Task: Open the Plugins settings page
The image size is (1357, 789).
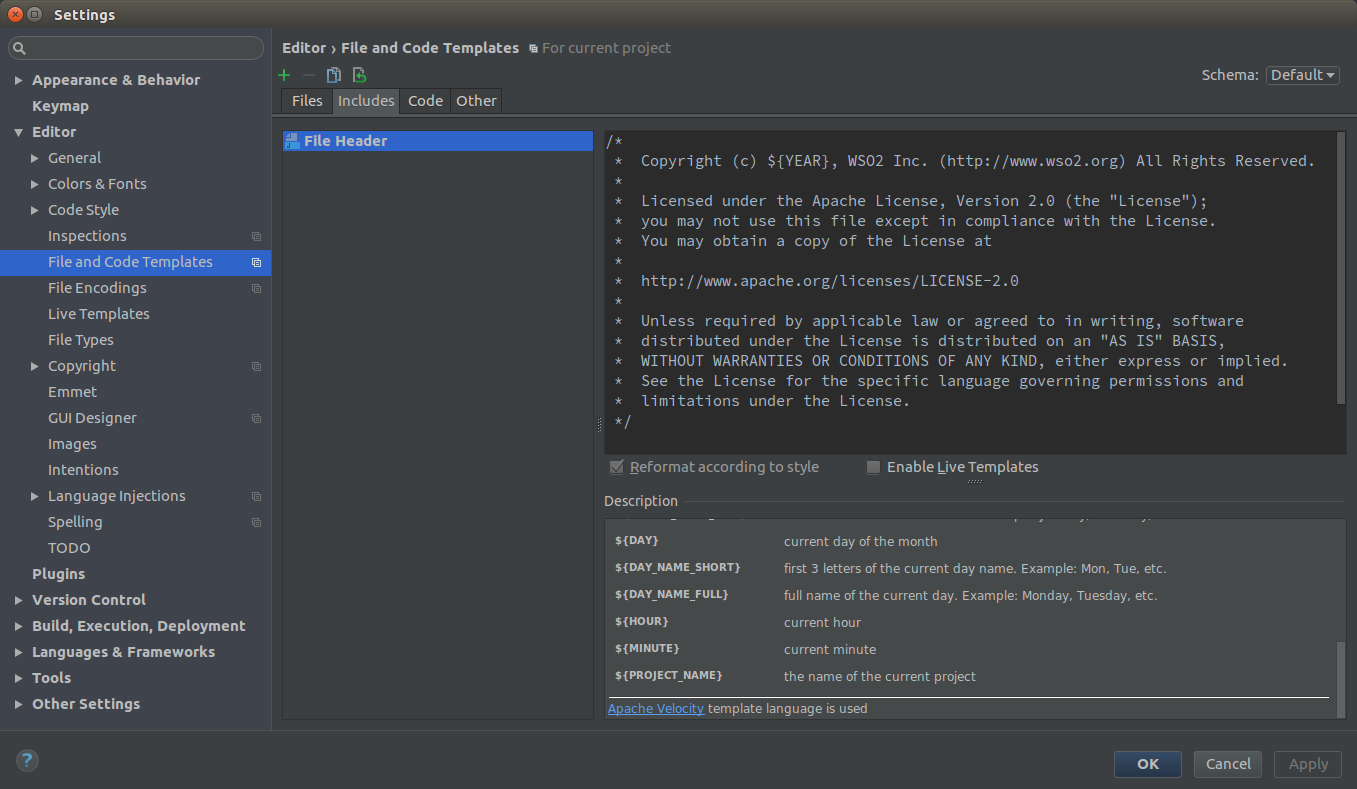Action: pyautogui.click(x=58, y=574)
